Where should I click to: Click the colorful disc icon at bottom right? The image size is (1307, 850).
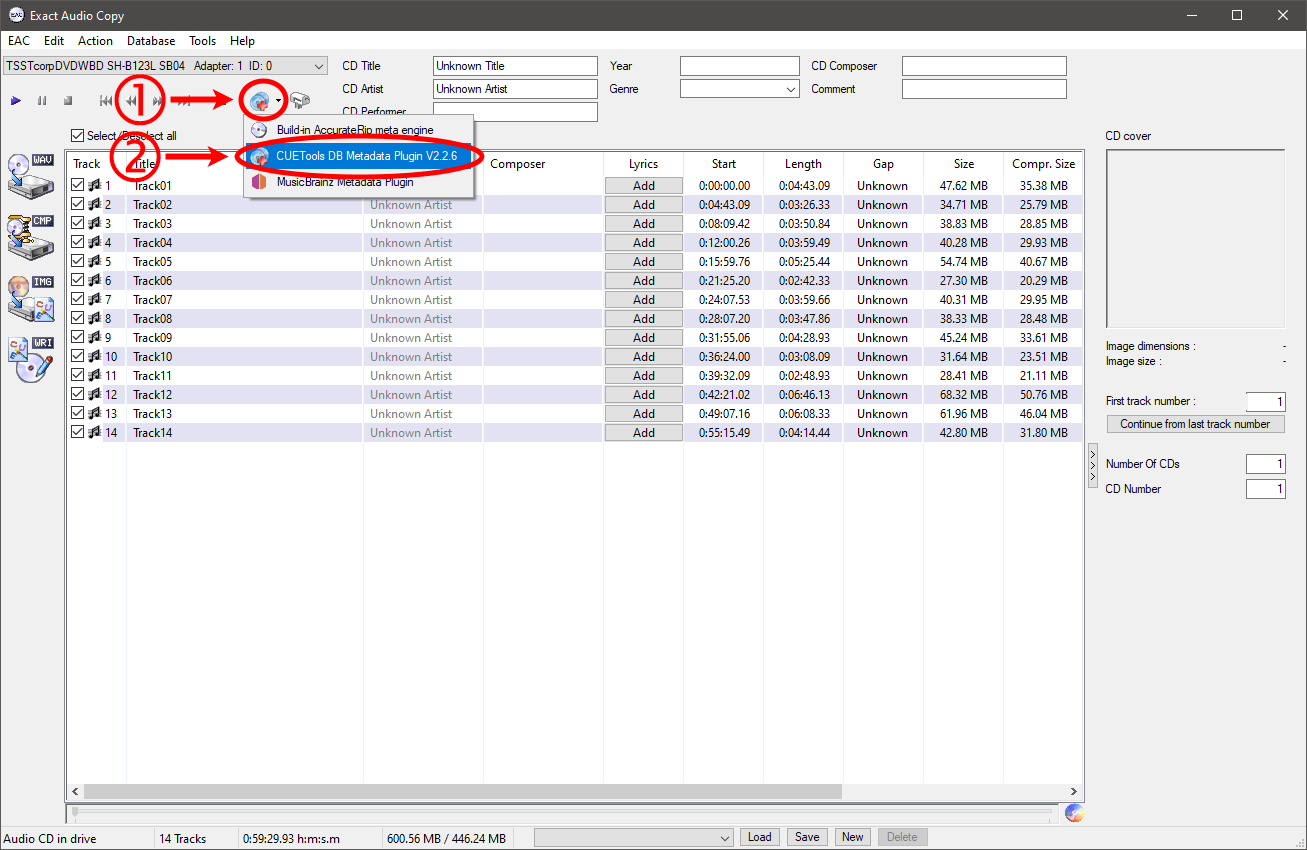coord(1074,813)
